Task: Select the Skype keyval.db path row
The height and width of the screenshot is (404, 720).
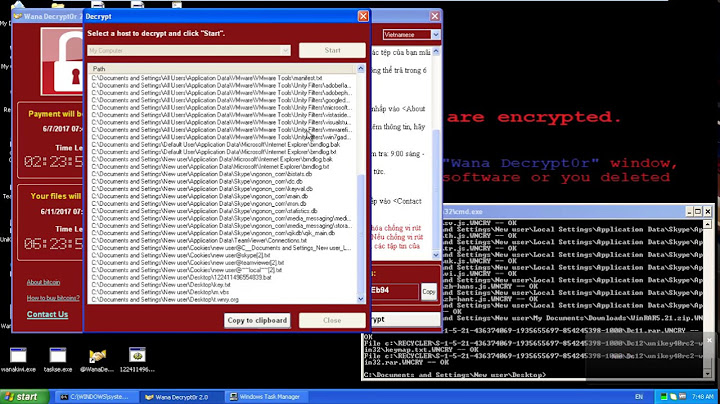Action: [x=202, y=189]
